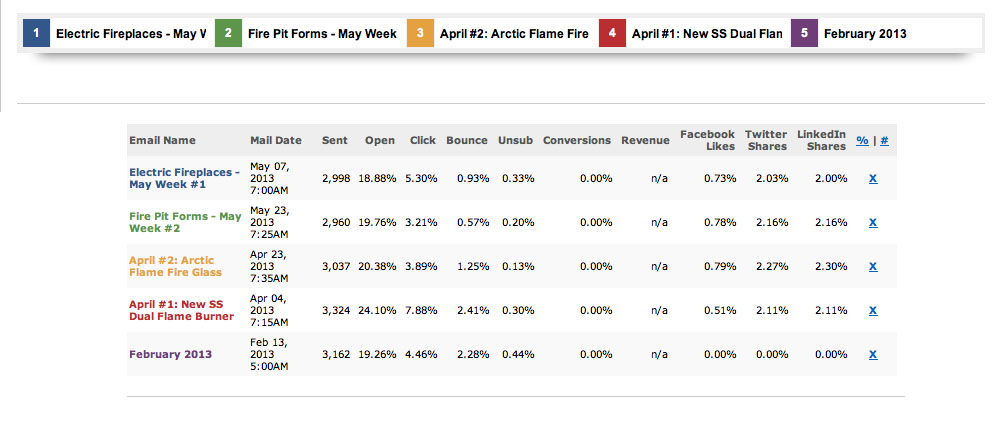Remove February 2013 row with X
The image size is (997, 422).
(x=873, y=354)
